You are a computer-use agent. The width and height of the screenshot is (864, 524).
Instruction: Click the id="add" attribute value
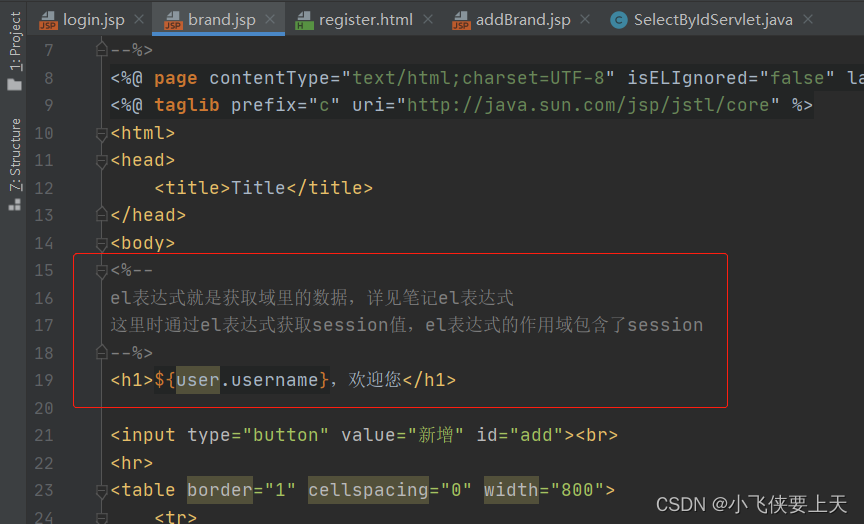tap(536, 435)
